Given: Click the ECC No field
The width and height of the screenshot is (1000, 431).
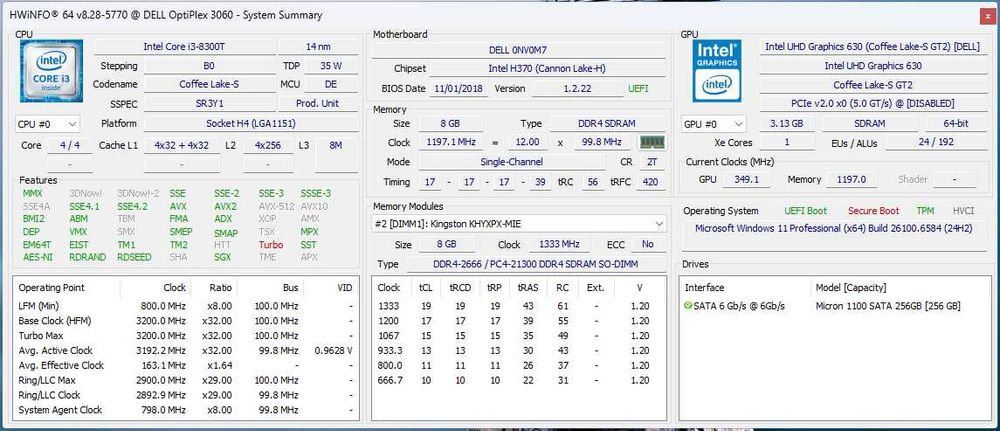Looking at the screenshot, I should pyautogui.click(x=648, y=245).
